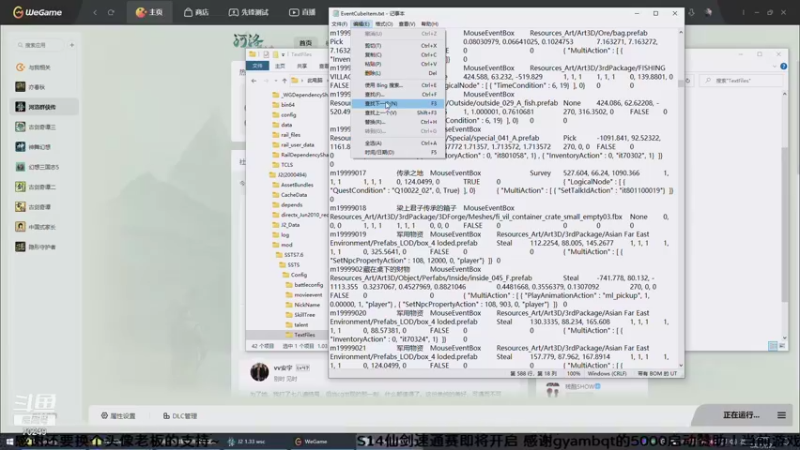The height and width of the screenshot is (450, 800).
Task: Open Explorer 主页 ribbon tab
Action: pyautogui.click(x=280, y=66)
